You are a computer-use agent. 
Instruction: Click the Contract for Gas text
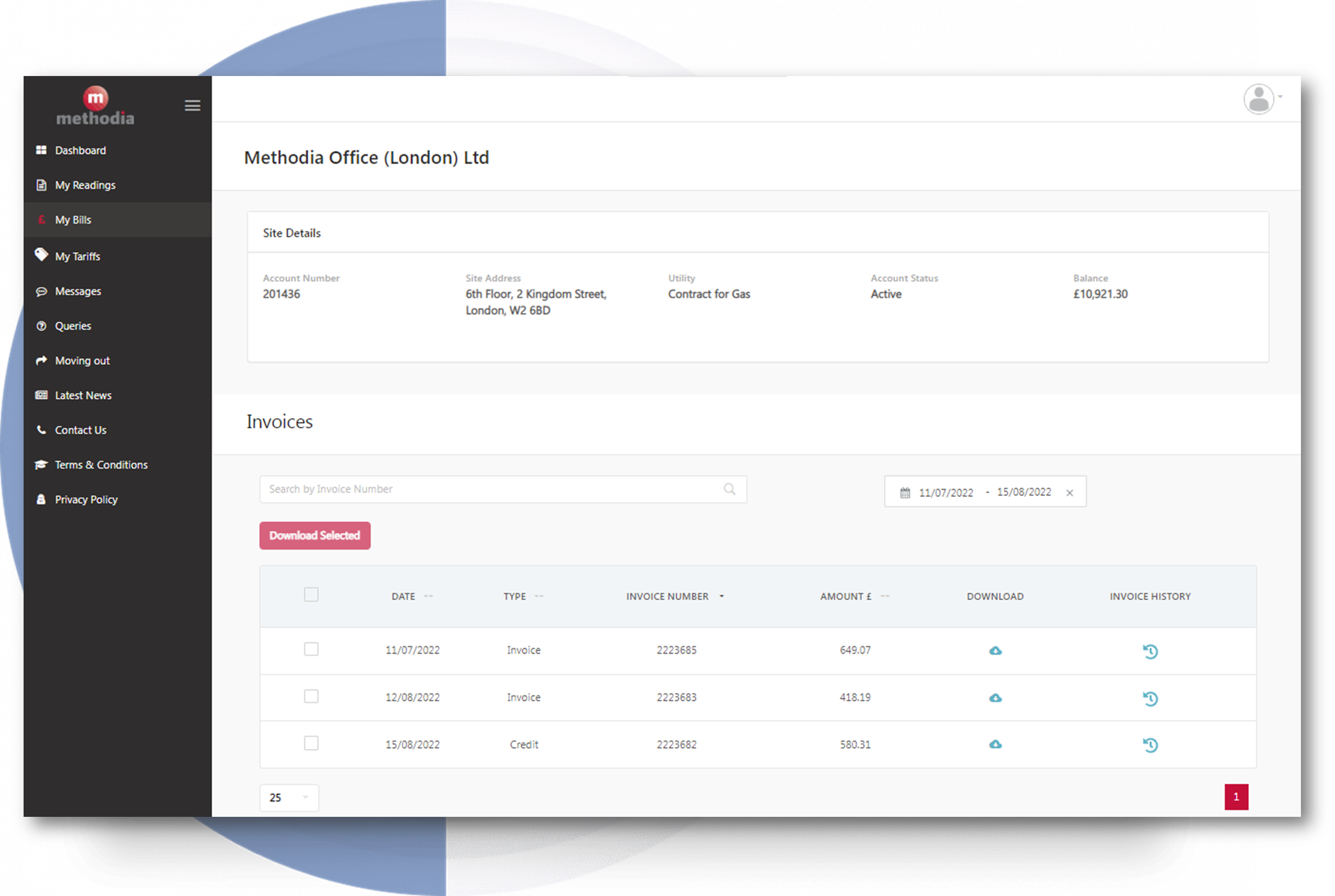709,294
